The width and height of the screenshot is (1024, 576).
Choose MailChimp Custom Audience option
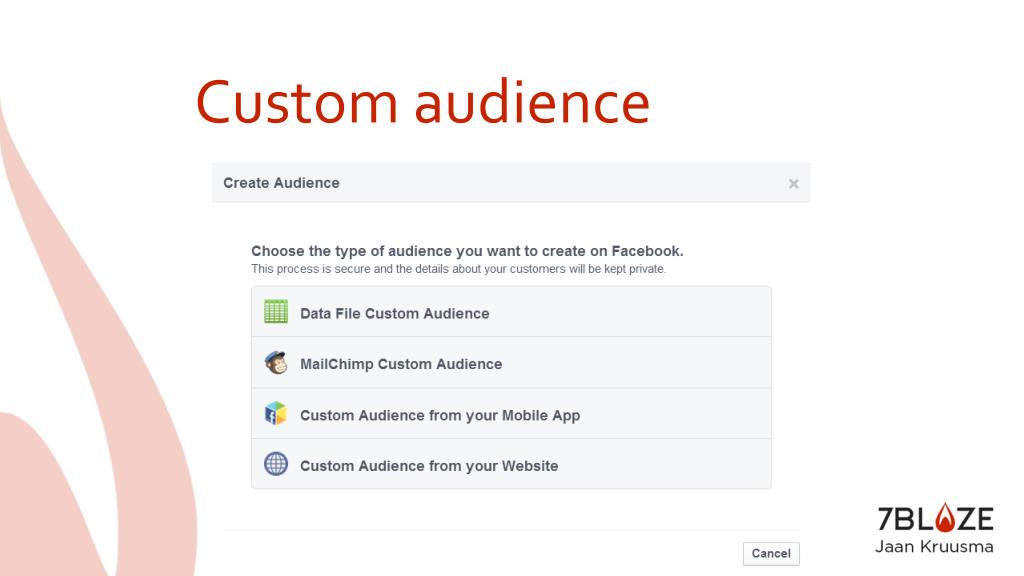click(x=511, y=363)
